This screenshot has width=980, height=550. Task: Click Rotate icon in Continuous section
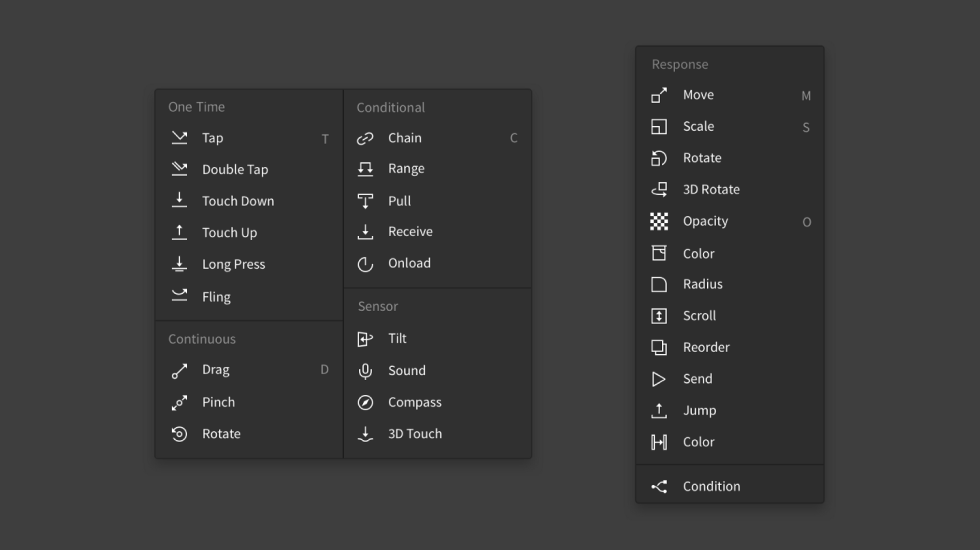tap(179, 434)
